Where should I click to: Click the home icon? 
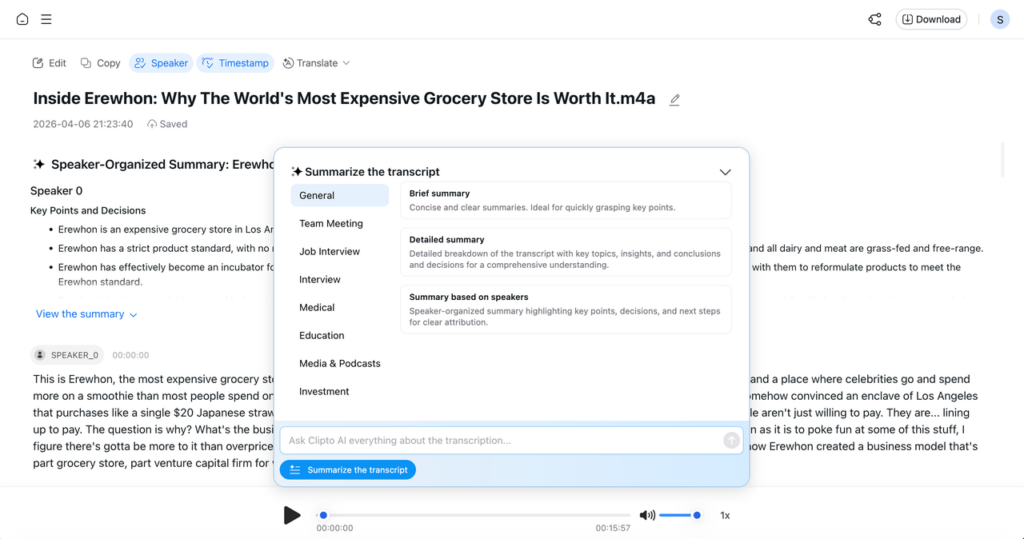(x=22, y=19)
